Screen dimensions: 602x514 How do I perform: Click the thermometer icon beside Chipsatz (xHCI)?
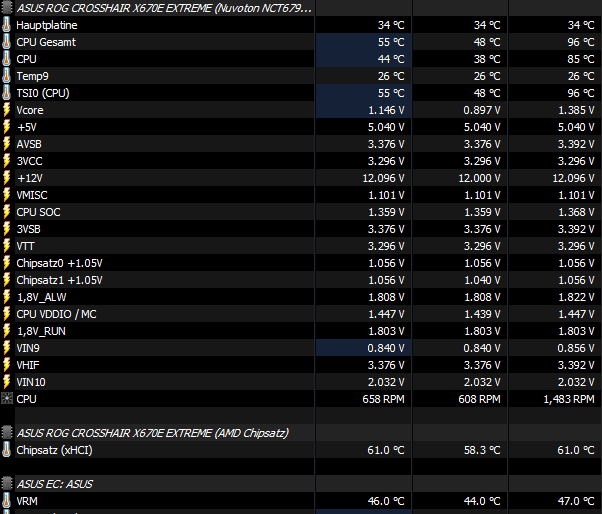[7, 450]
